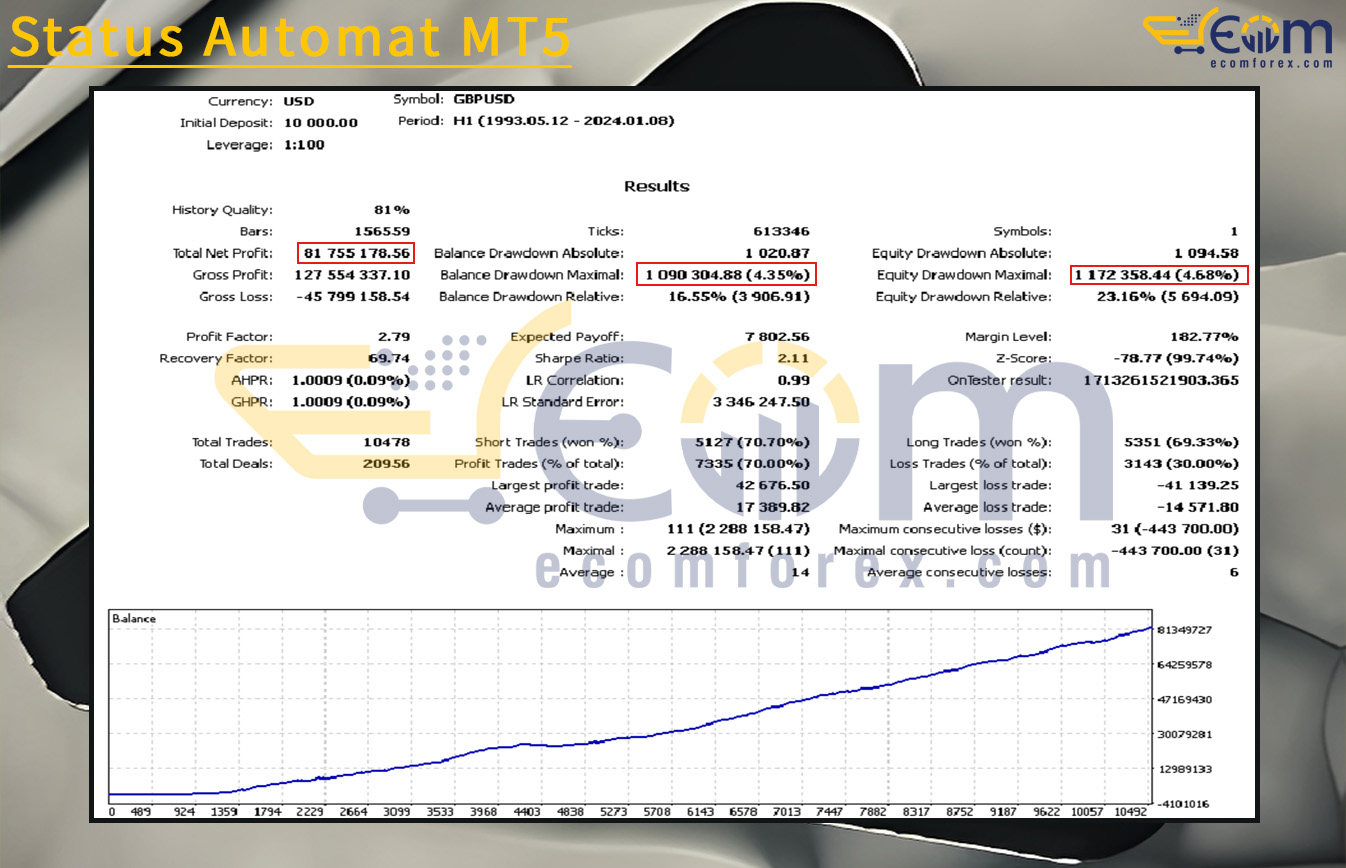Click the Leverage 1:100 value
Image resolution: width=1346 pixels, height=868 pixels.
[x=304, y=145]
